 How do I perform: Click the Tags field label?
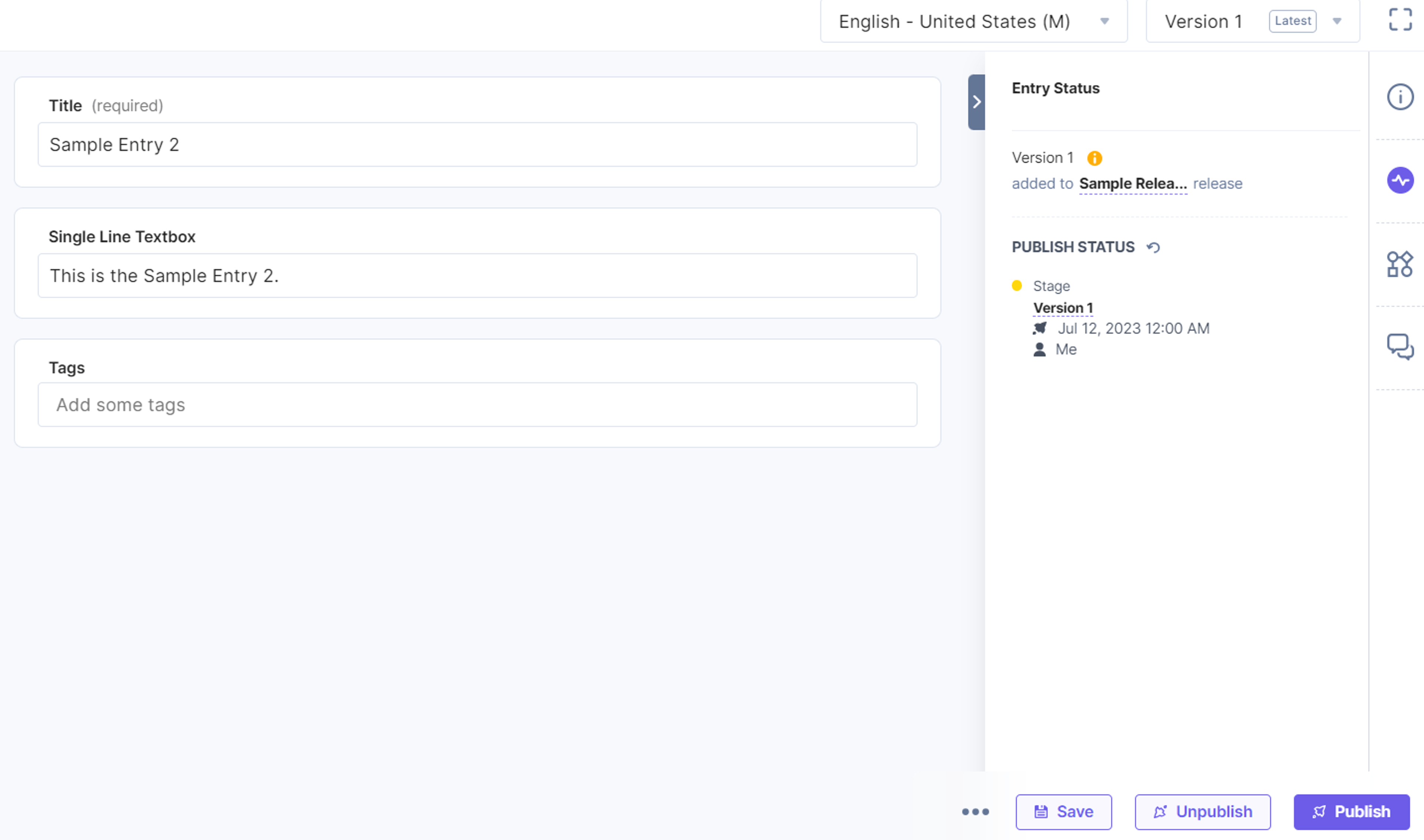pos(67,368)
